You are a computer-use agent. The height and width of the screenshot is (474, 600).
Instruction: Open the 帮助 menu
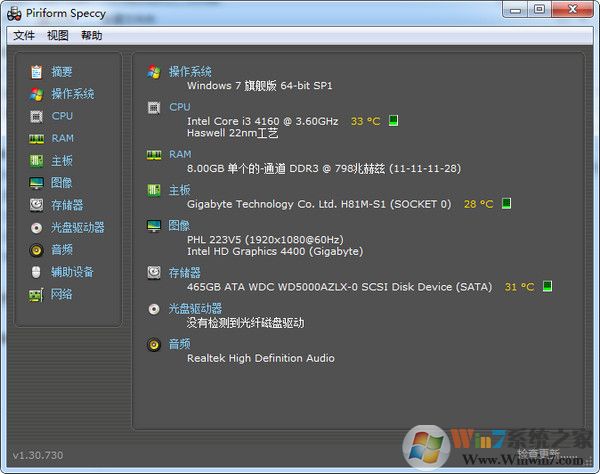(x=91, y=35)
